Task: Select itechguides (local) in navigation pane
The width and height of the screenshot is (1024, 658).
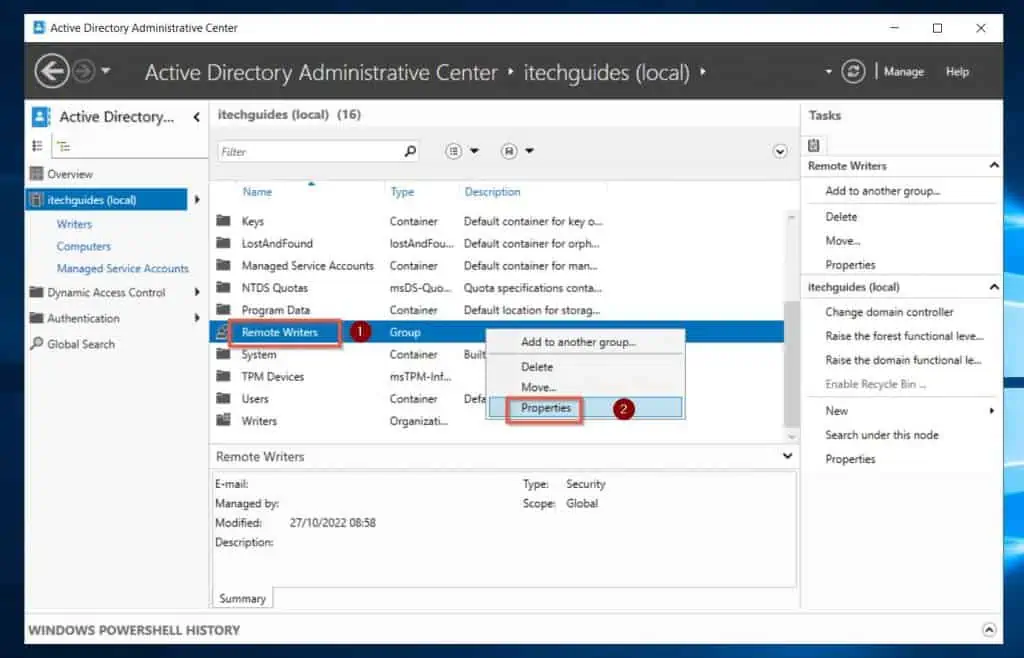Action: (106, 200)
